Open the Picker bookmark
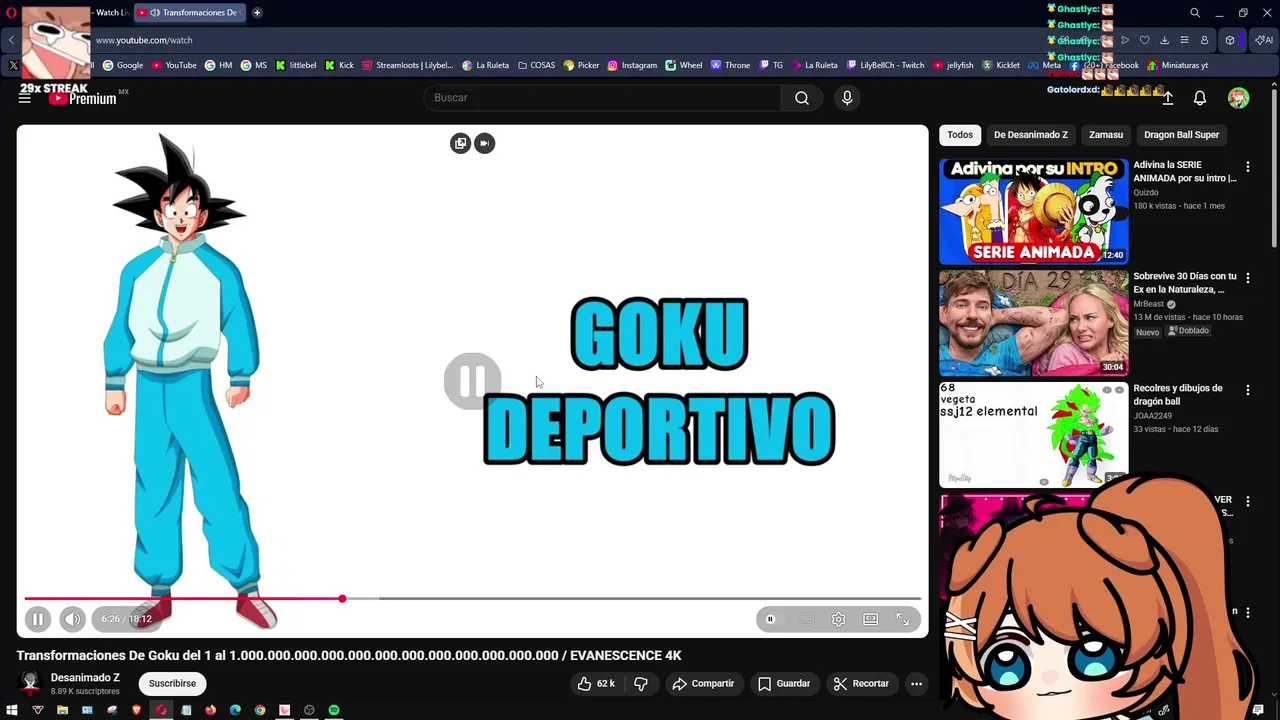 581,66
